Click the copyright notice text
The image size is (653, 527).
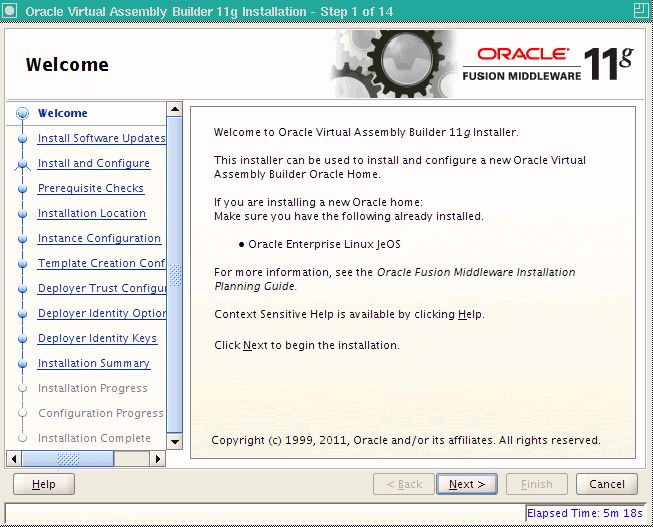coord(406,440)
